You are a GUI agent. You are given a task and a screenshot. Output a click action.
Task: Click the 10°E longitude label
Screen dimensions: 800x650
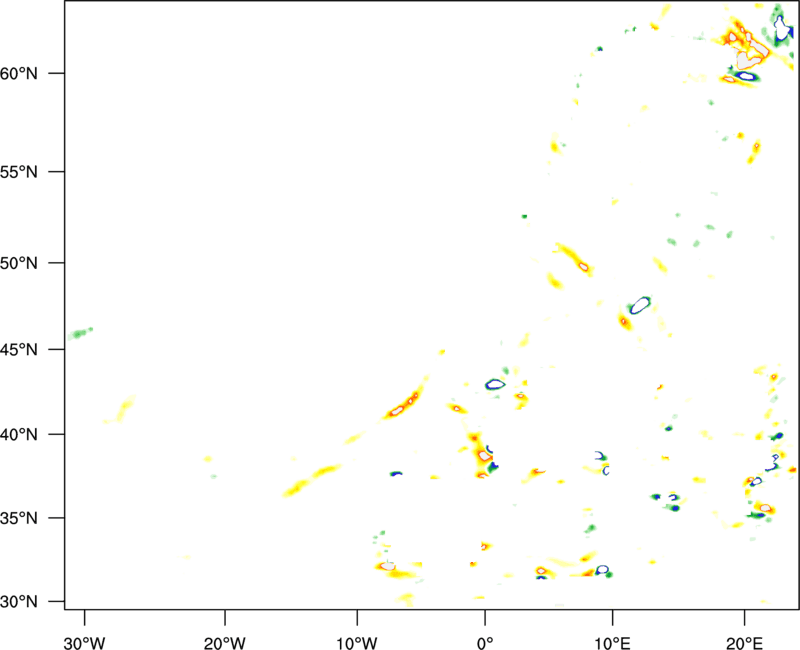coord(612,643)
